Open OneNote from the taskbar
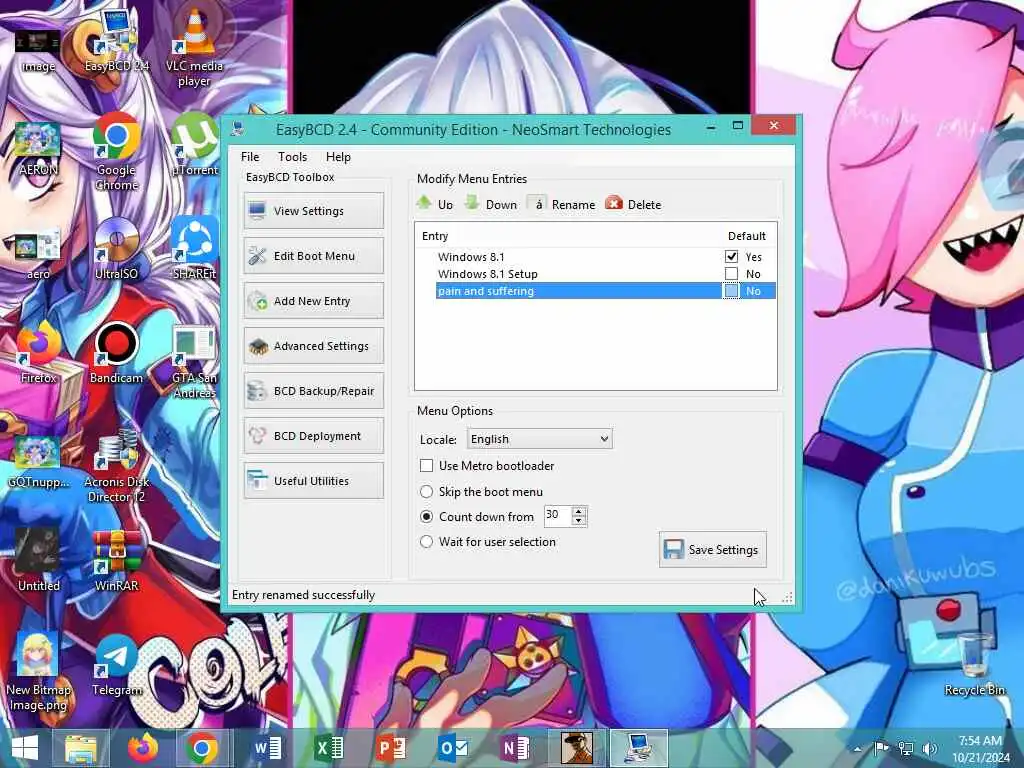 [x=514, y=748]
